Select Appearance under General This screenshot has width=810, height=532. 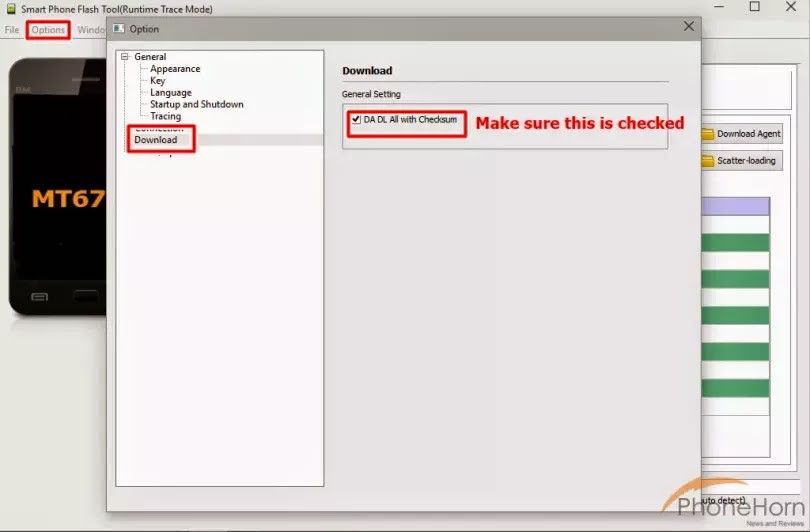(x=175, y=69)
